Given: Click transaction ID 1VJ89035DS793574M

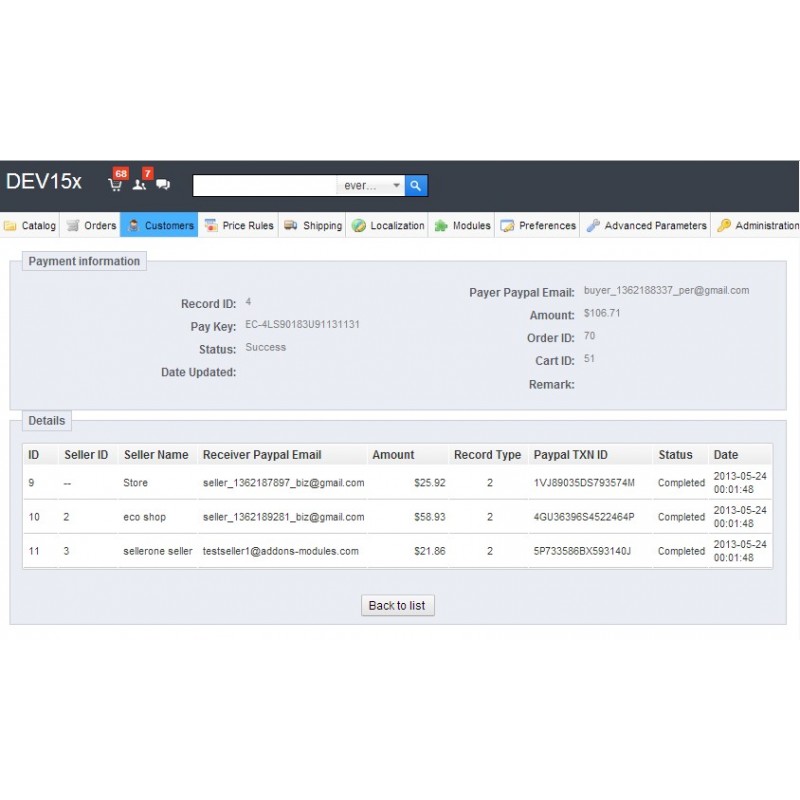Looking at the screenshot, I should click(584, 483).
